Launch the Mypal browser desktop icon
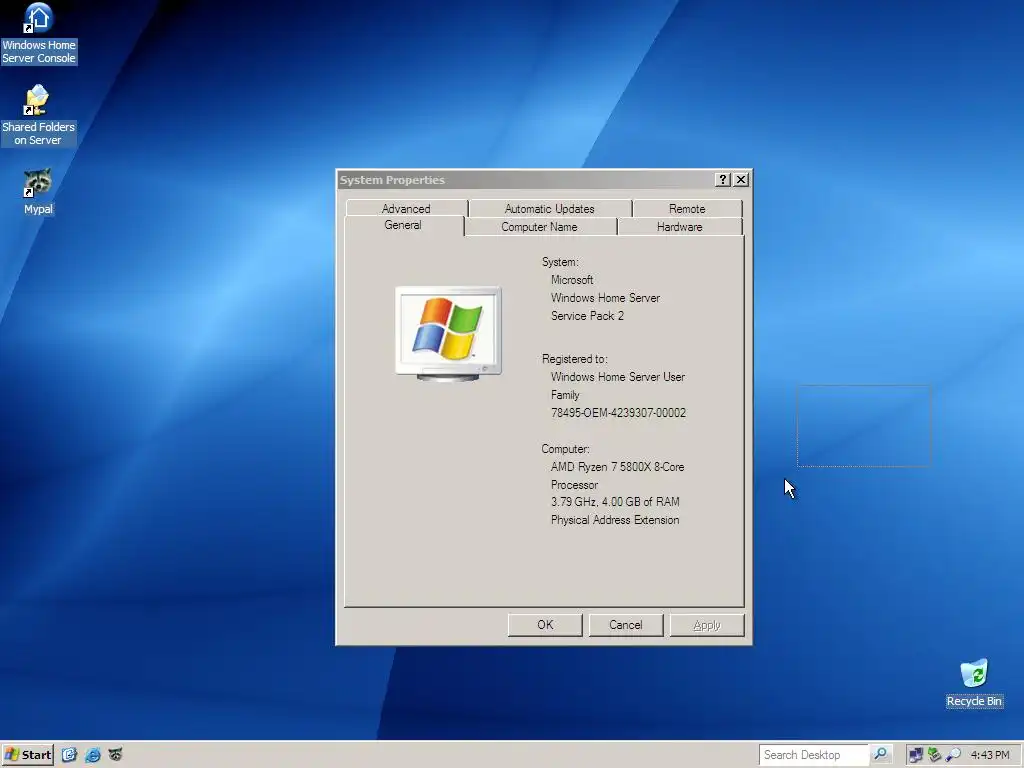Image resolution: width=1024 pixels, height=768 pixels. 38,192
